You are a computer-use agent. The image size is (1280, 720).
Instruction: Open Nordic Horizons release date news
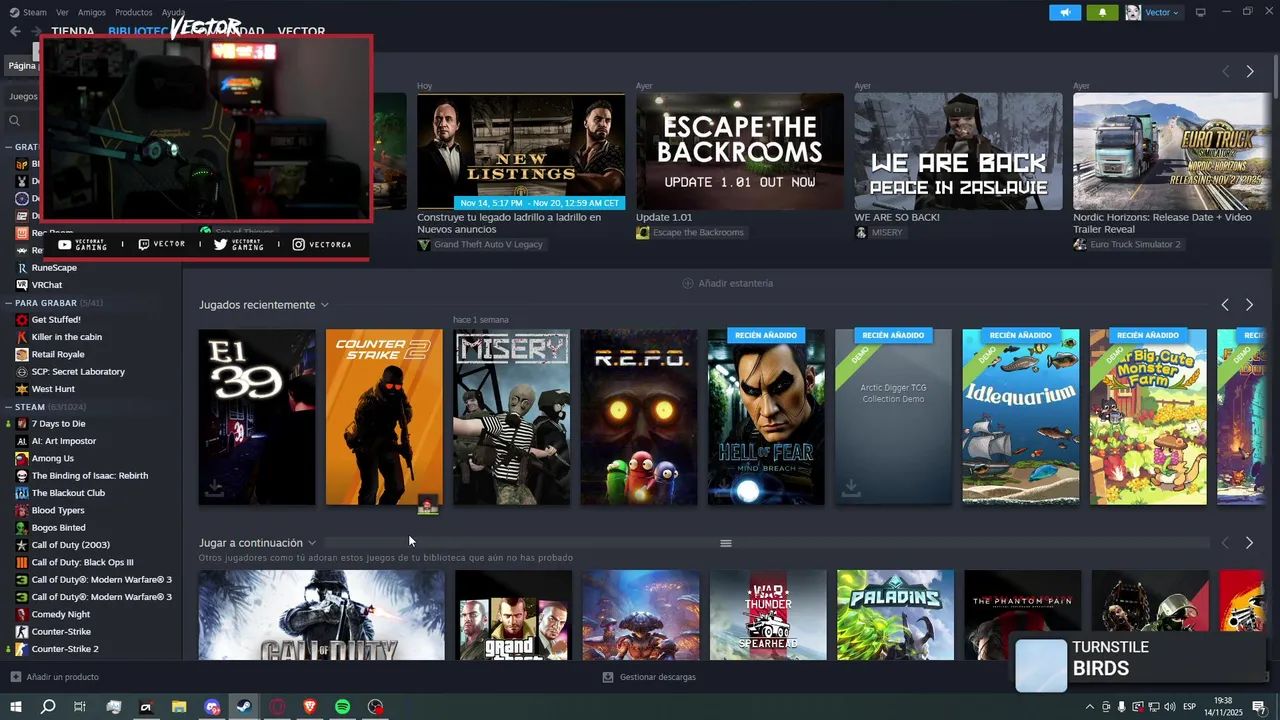tap(1162, 223)
